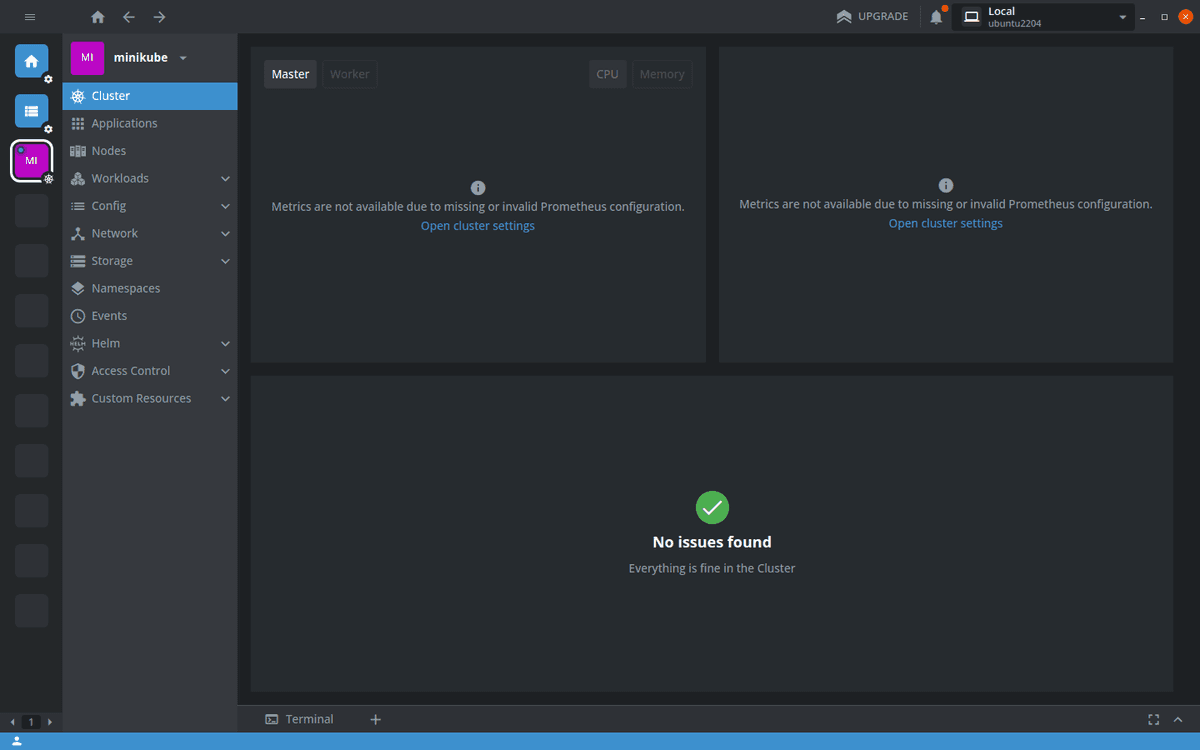
Task: Open cluster settings link in left metrics panel
Action: coord(477,226)
